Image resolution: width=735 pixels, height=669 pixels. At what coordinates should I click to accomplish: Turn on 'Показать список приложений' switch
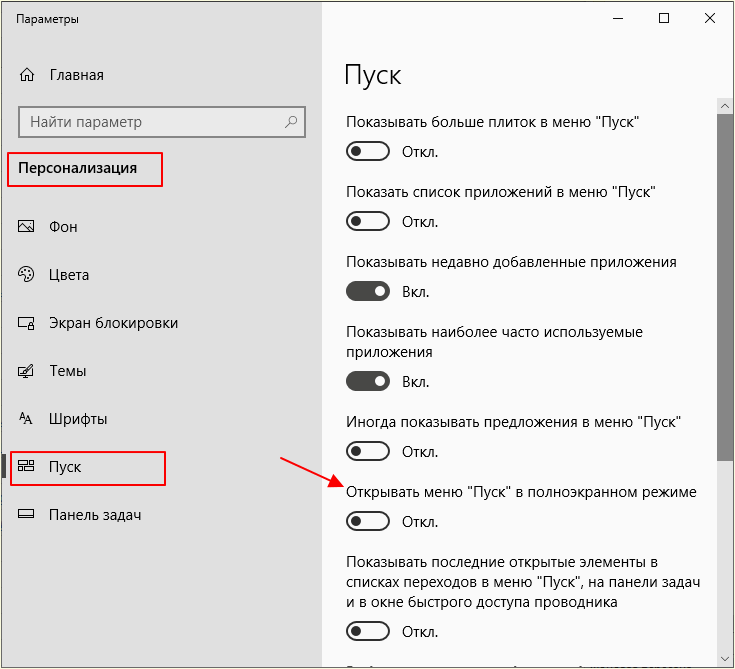(368, 221)
